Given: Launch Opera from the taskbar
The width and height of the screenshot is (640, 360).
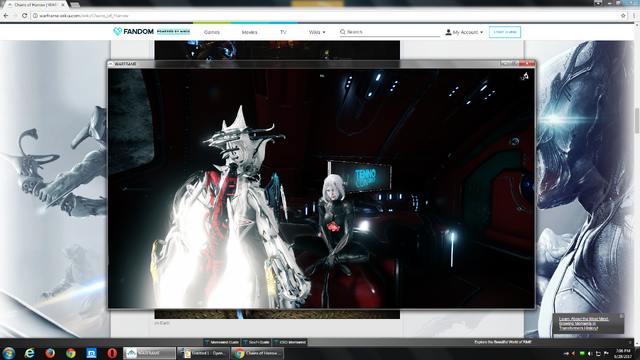Looking at the screenshot, I should point(112,353).
